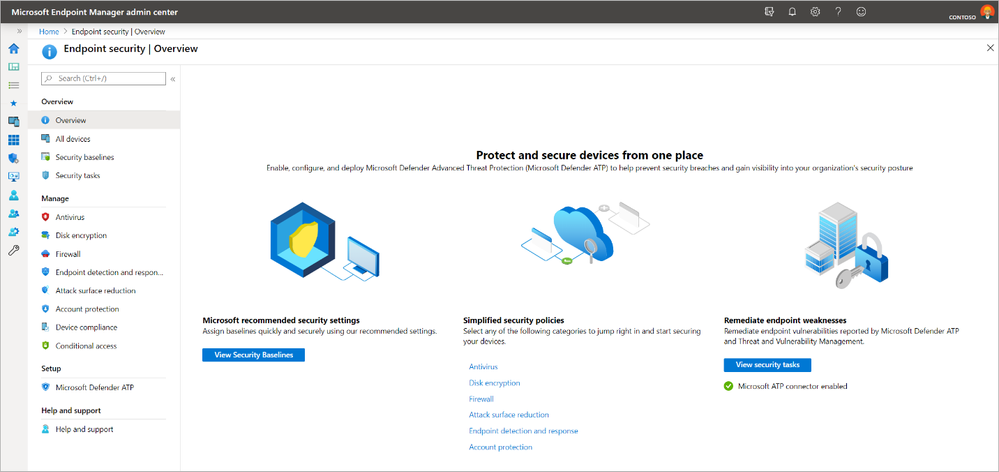
Task: Close the Endpoint security blade
Action: point(989,48)
